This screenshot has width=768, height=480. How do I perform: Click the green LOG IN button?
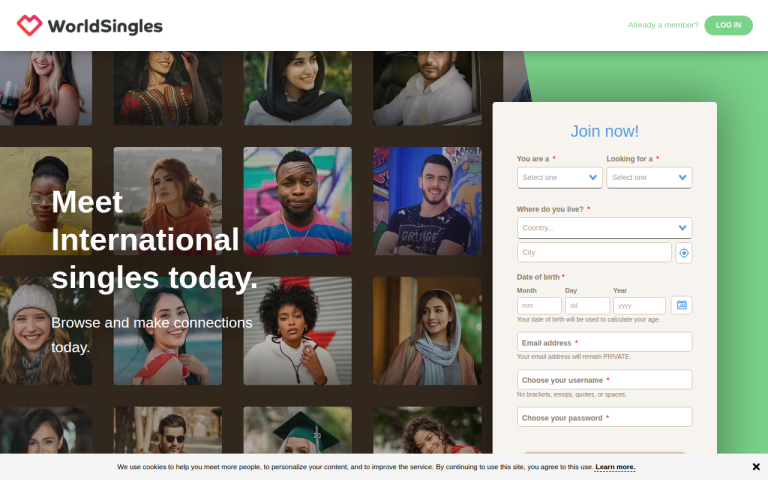pos(728,25)
